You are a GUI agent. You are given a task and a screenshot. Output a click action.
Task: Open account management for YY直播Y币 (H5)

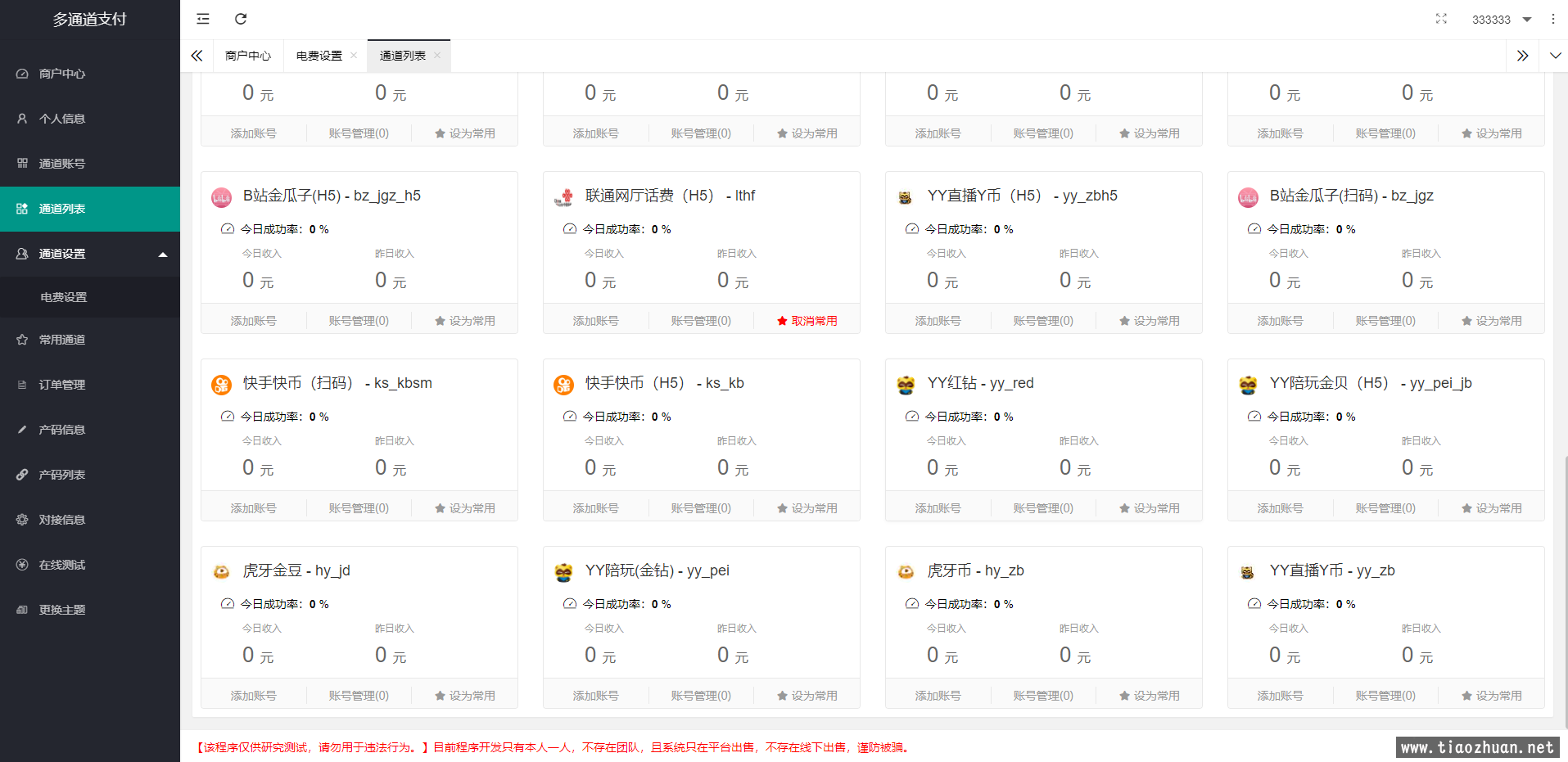1043,321
